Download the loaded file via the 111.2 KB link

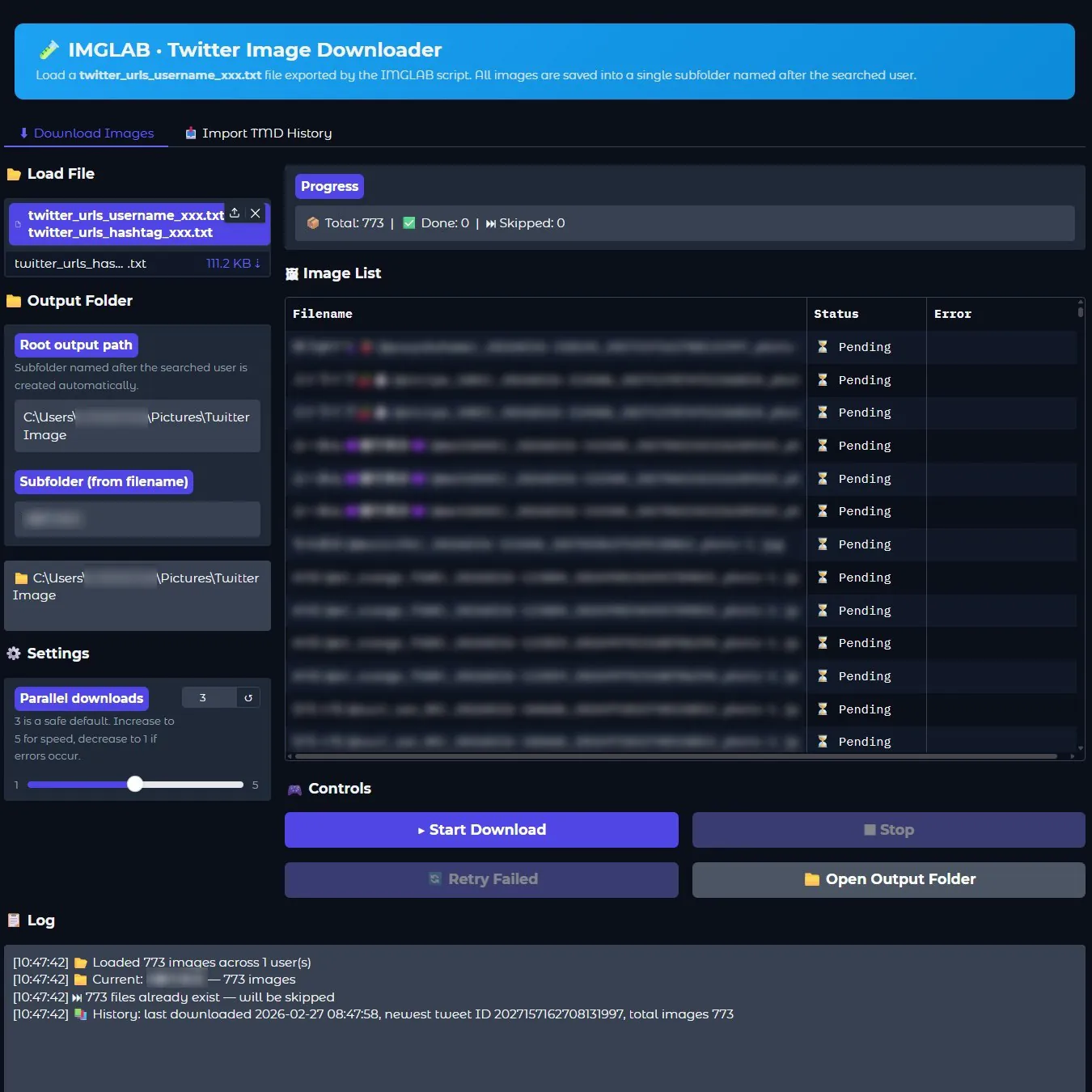233,264
